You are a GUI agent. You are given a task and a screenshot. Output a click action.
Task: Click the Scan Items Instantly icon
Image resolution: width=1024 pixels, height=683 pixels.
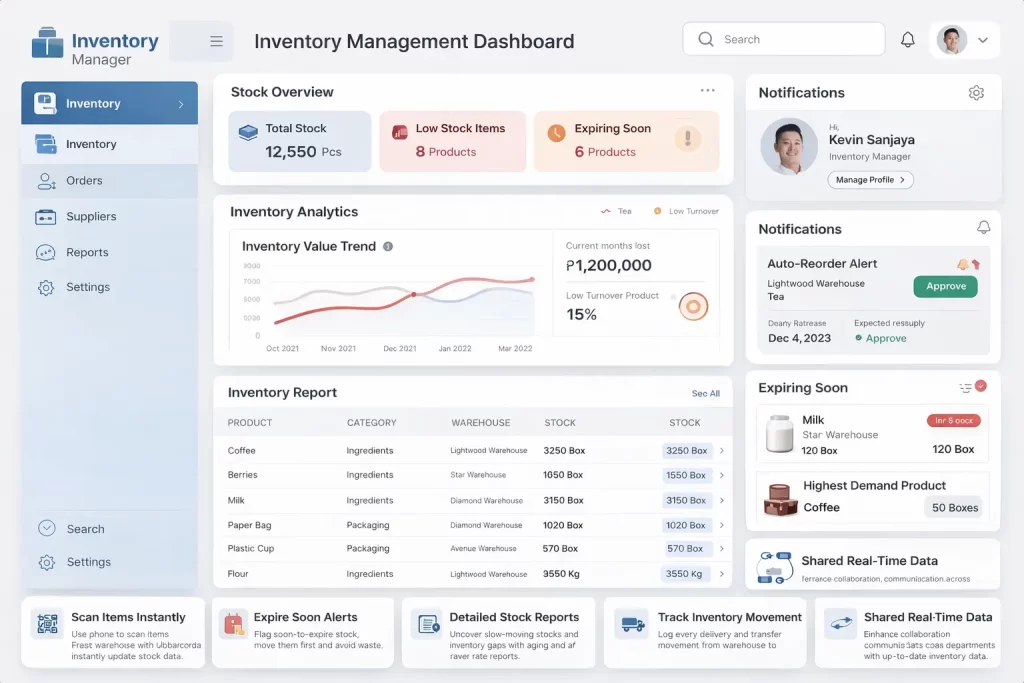coord(48,621)
